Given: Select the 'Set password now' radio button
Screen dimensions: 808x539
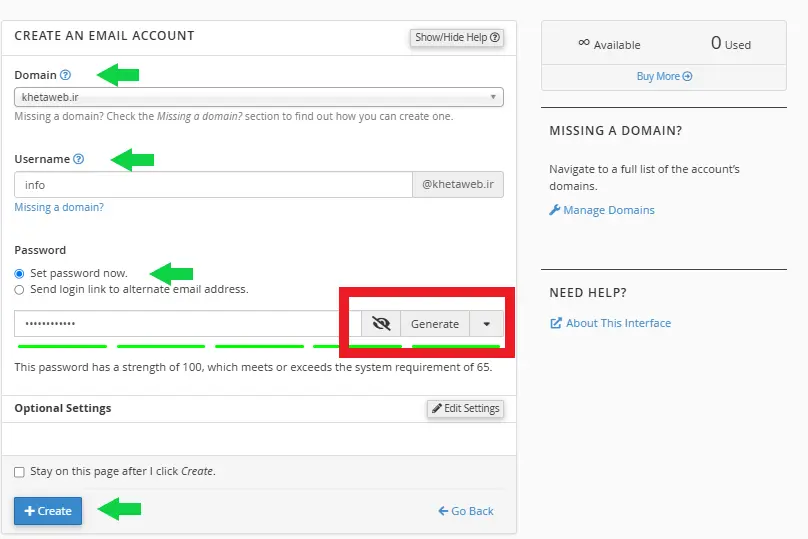Looking at the screenshot, I should (x=19, y=274).
